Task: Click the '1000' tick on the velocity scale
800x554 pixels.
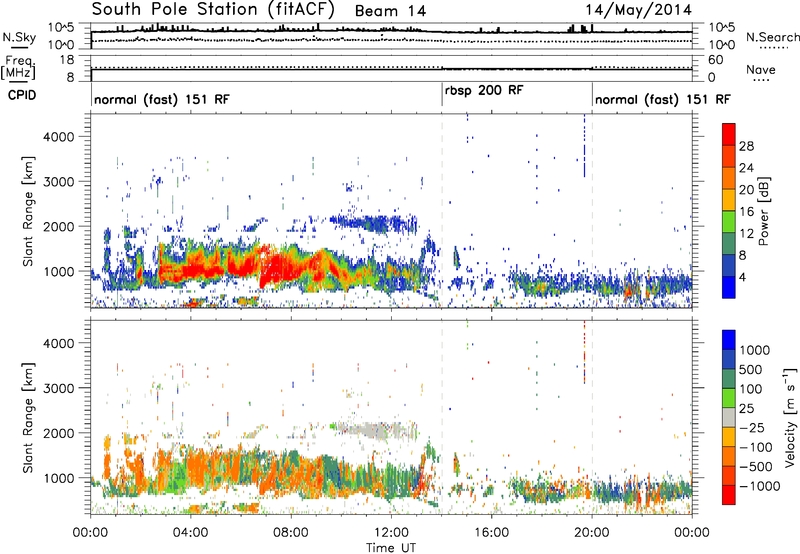Action: coord(754,350)
